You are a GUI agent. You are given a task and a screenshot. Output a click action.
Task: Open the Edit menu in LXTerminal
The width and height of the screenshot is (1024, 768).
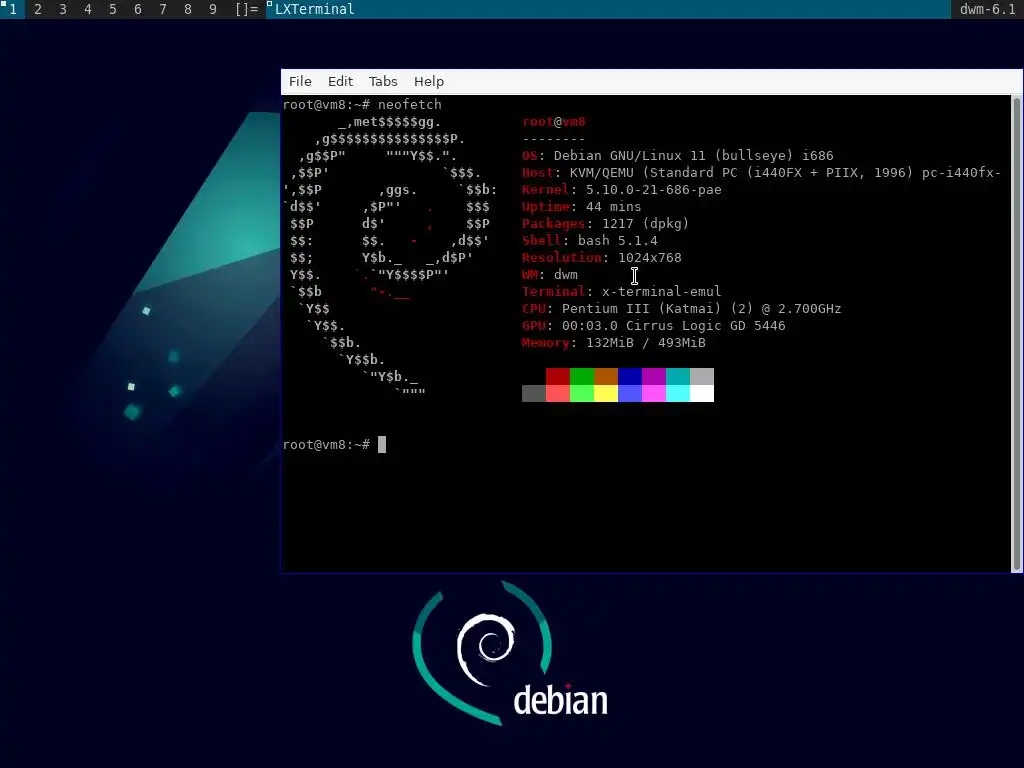(x=340, y=82)
